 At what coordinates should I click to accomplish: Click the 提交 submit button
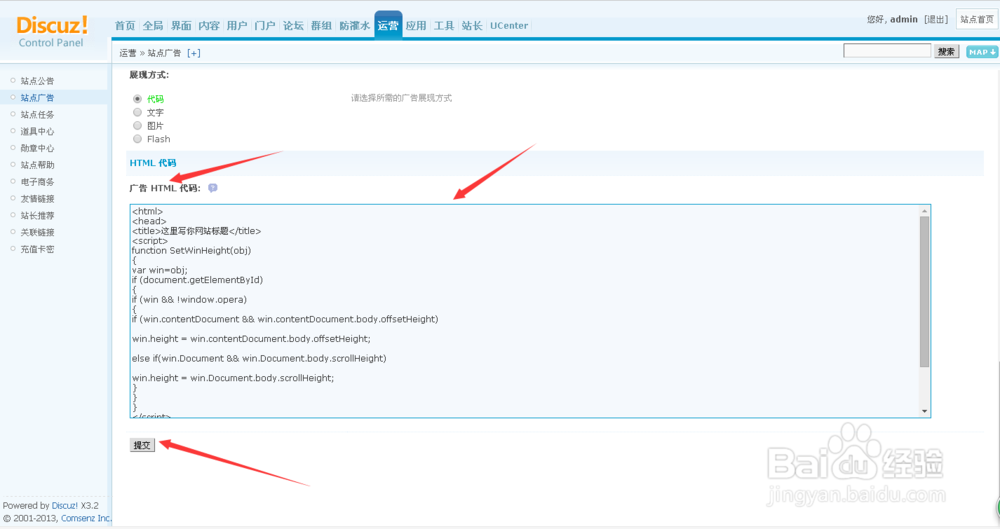[x=142, y=445]
